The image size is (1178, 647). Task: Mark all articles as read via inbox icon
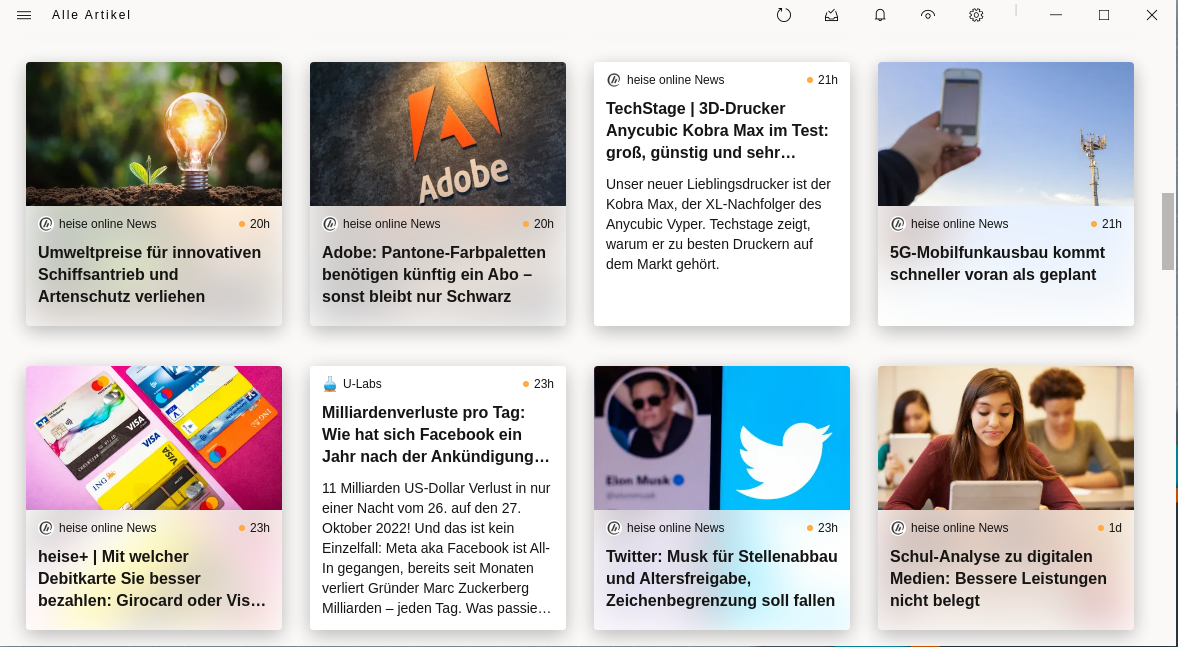click(x=832, y=15)
